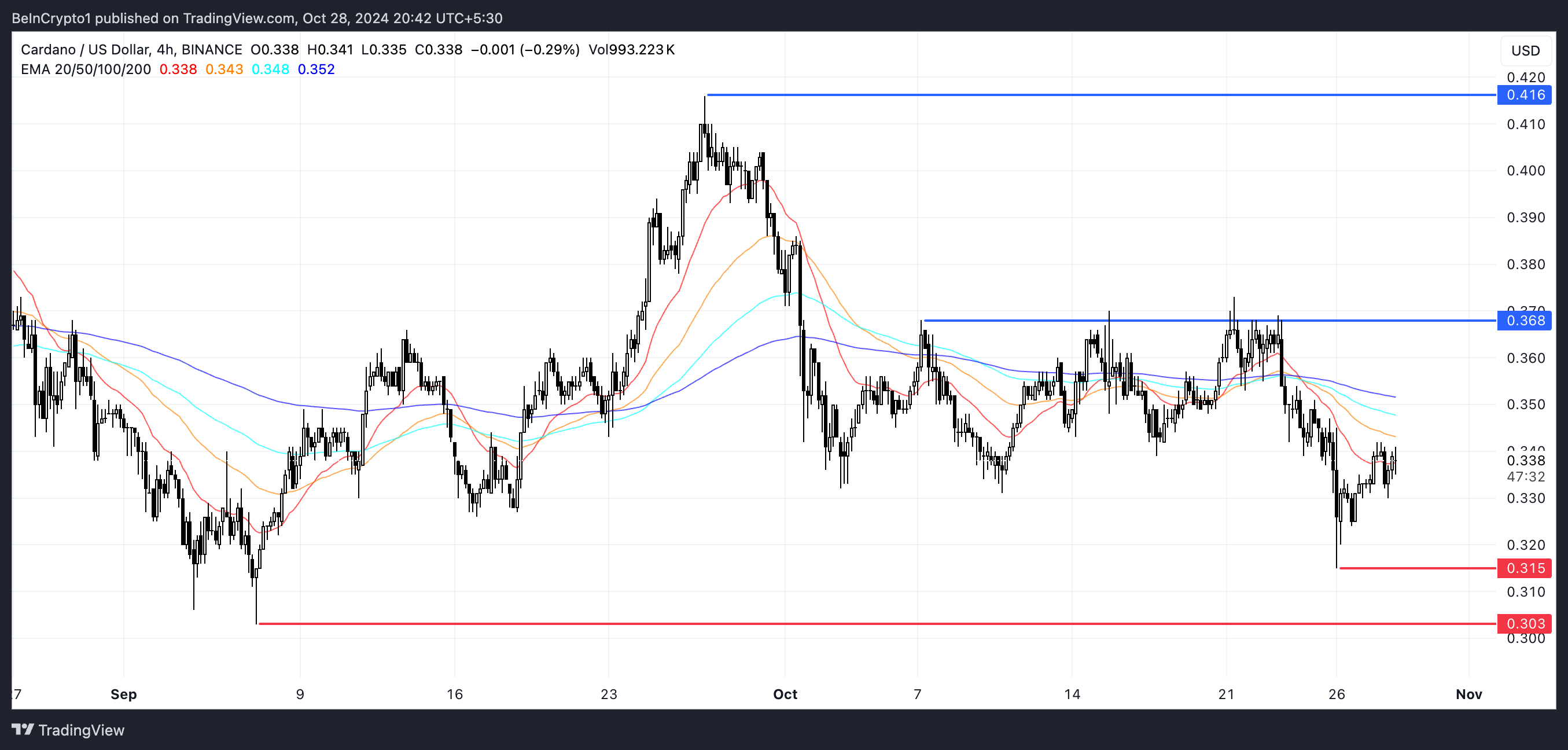Image resolution: width=1568 pixels, height=750 pixels.
Task: Click the 0.368 resistance price label
Action: pos(1525,321)
